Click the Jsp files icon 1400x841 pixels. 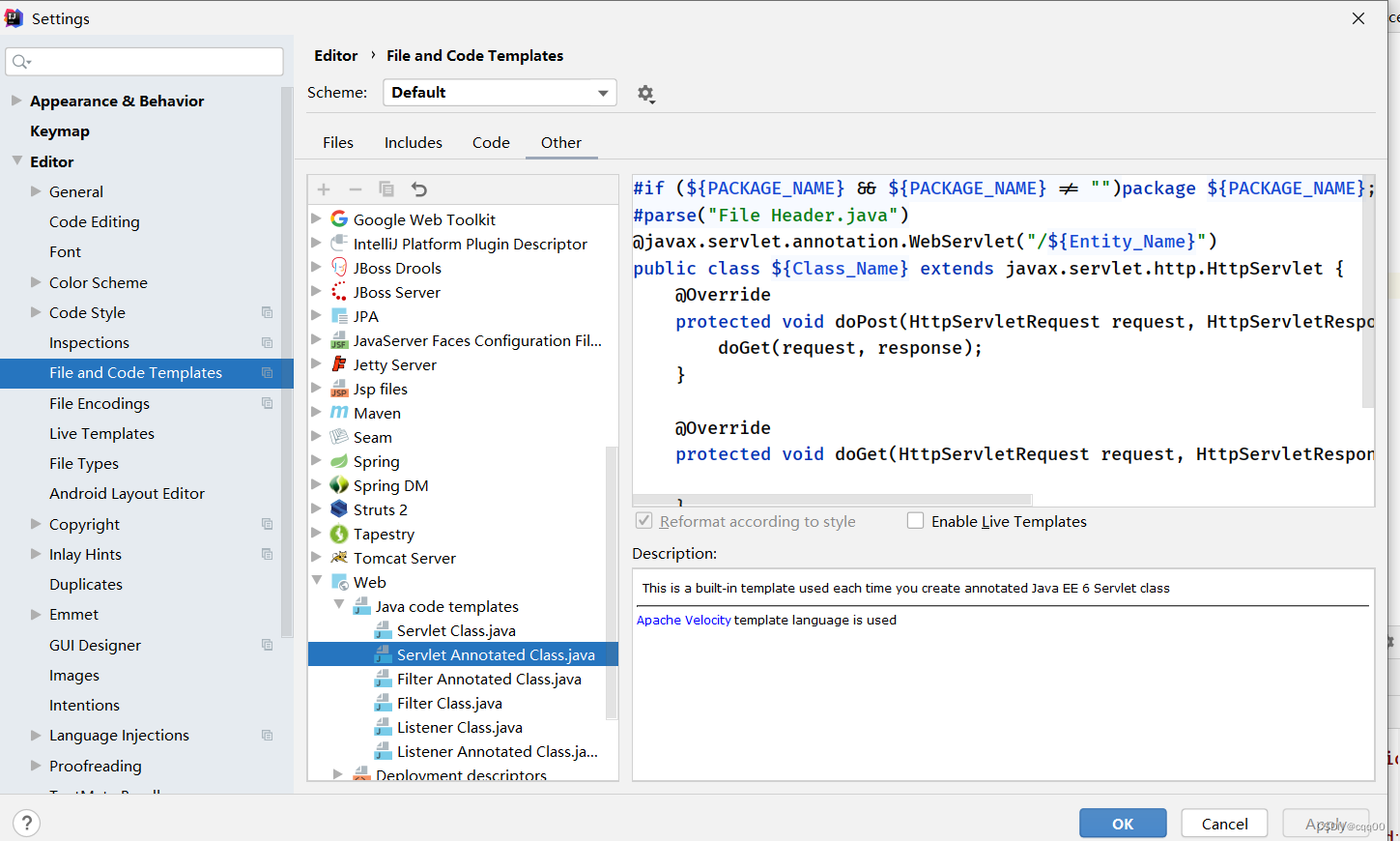(x=339, y=389)
